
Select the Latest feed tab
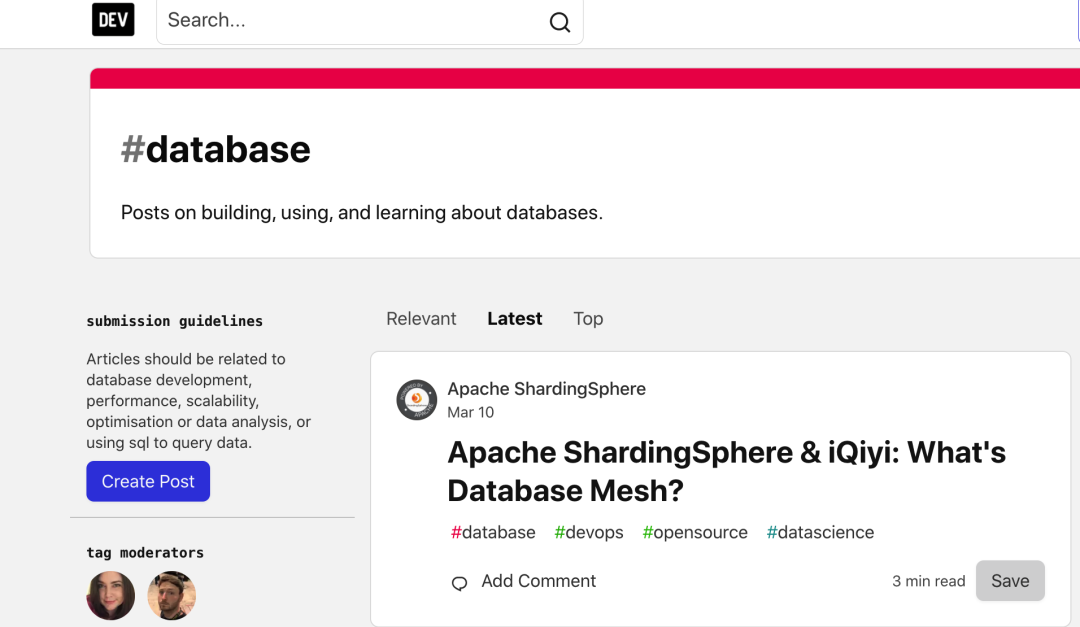[515, 319]
